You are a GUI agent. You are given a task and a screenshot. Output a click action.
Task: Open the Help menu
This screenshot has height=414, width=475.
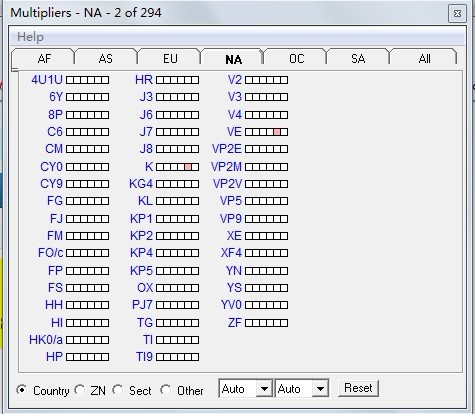(x=30, y=37)
